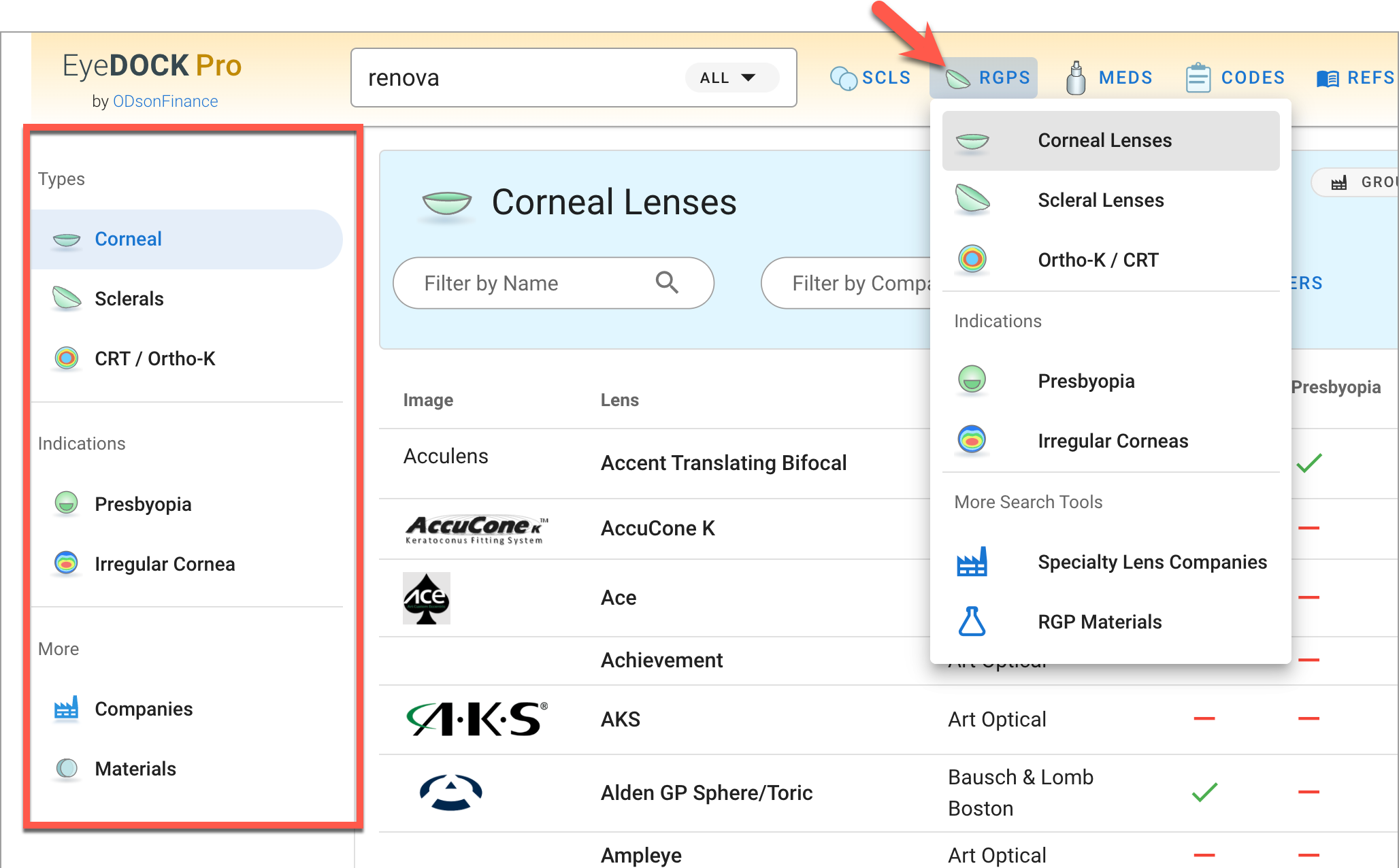Click the Ortho-K / CRT topography icon in dropdown
Screen dimensions: 1399x868
pyautogui.click(x=972, y=259)
